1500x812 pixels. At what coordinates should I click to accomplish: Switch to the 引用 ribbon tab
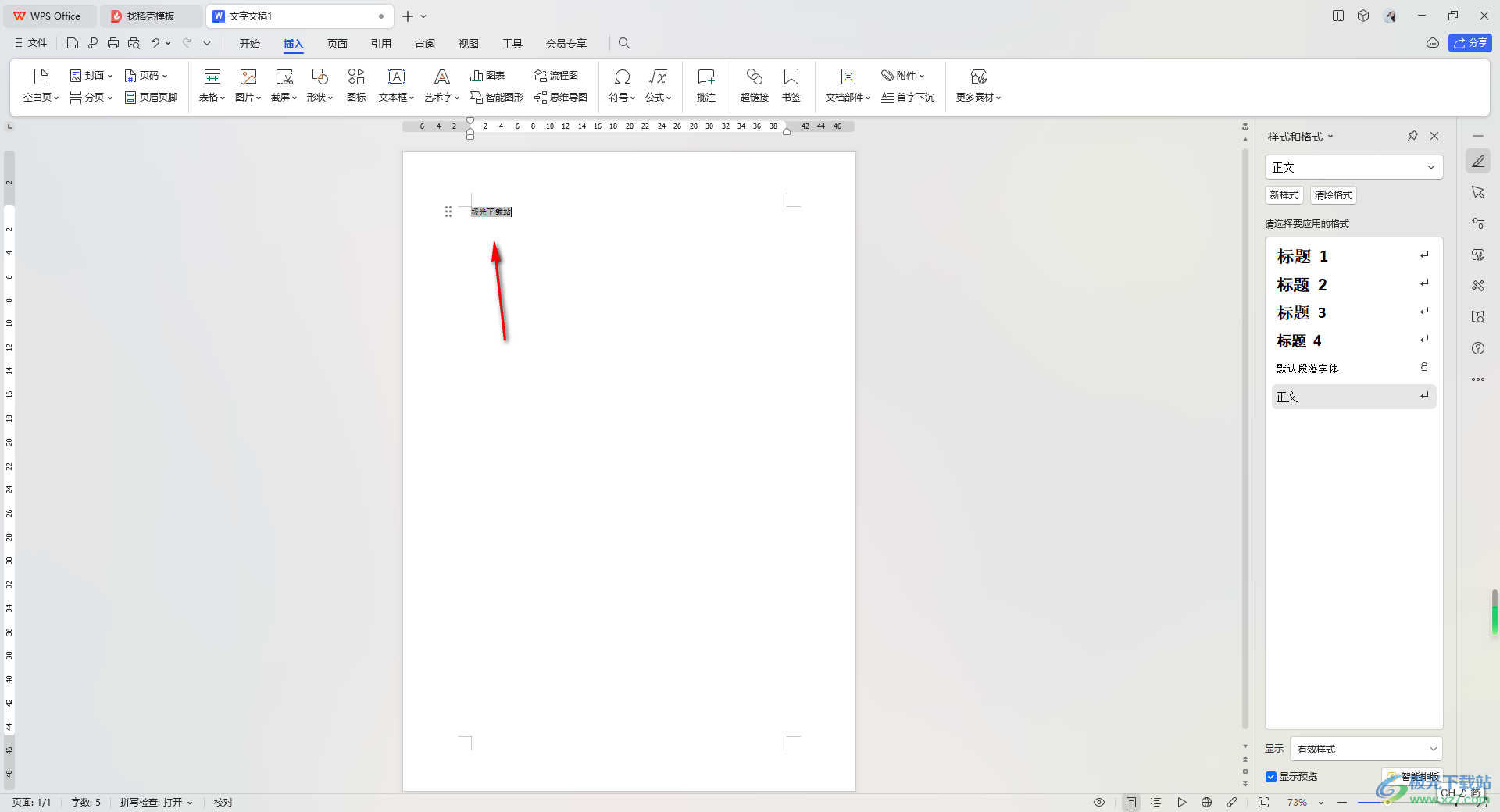pyautogui.click(x=381, y=44)
